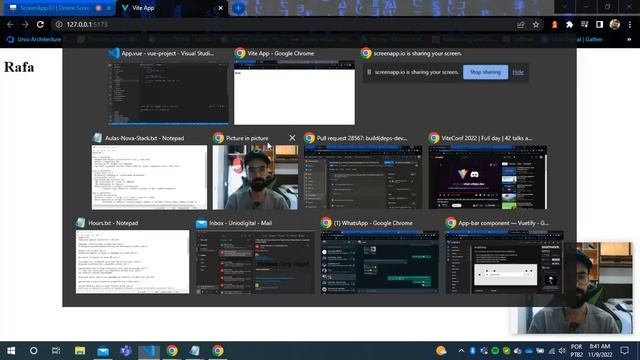Open Cortana search circle in taskbar
This screenshot has height=360, width=640.
(33, 351)
